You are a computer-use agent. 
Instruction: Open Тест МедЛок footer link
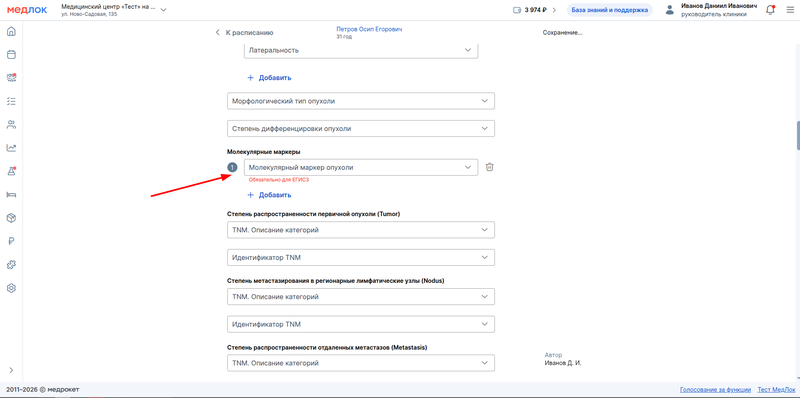click(776, 390)
